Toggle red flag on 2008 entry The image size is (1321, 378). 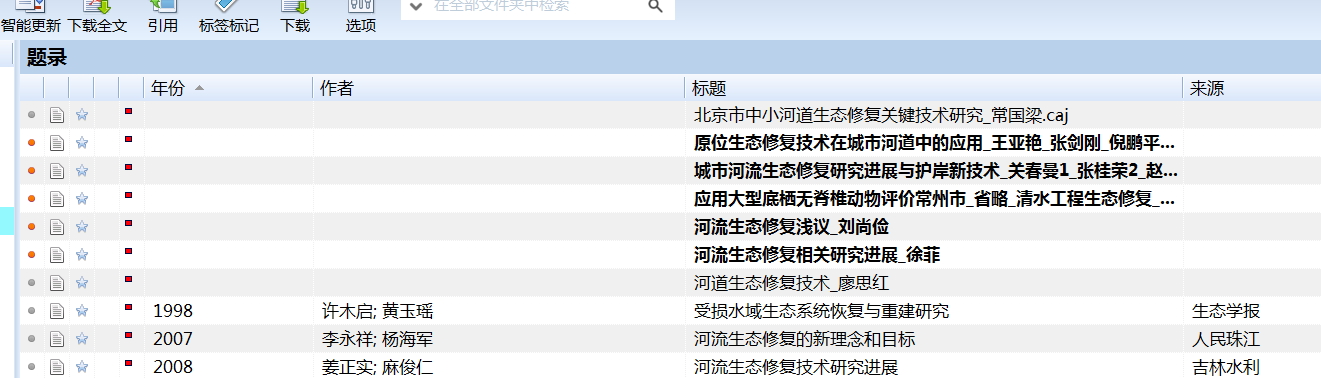[x=128, y=364]
